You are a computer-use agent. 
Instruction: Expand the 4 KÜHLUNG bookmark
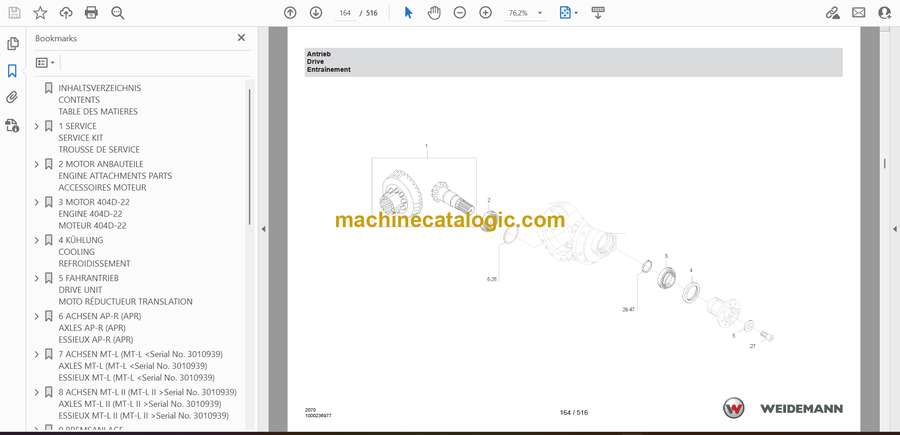click(37, 240)
